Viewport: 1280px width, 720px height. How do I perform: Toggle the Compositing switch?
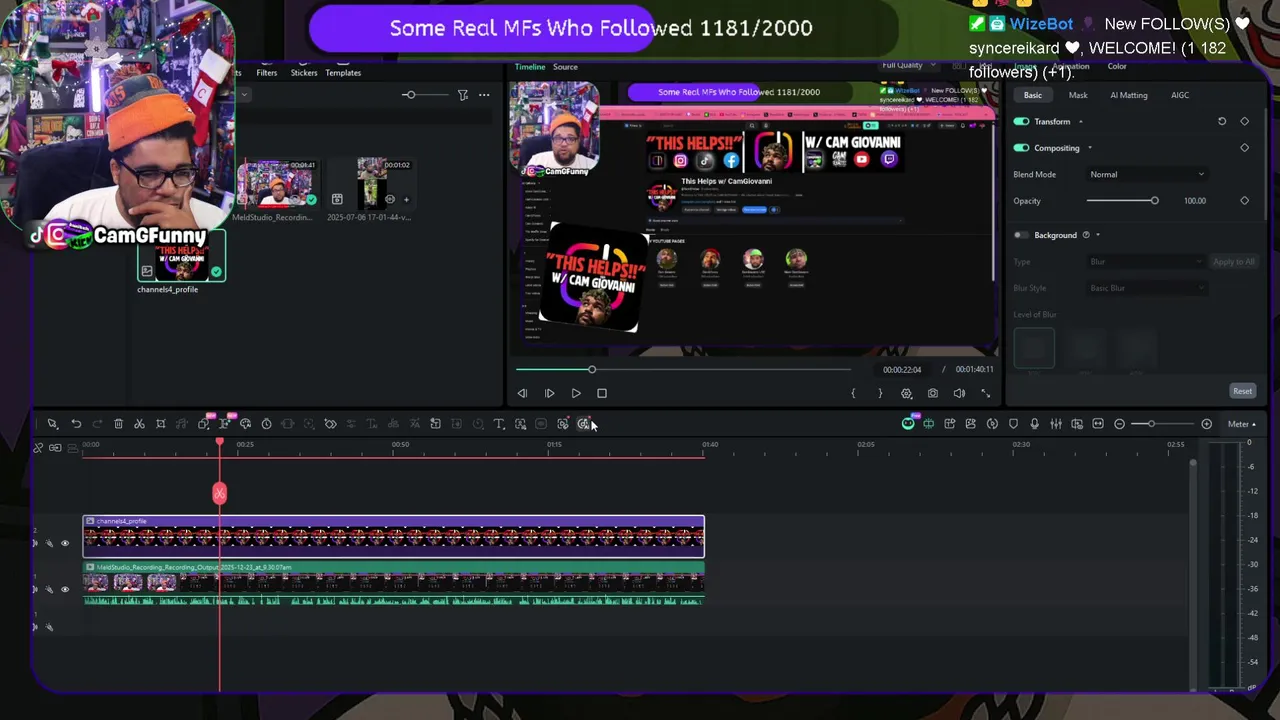pyautogui.click(x=1021, y=148)
